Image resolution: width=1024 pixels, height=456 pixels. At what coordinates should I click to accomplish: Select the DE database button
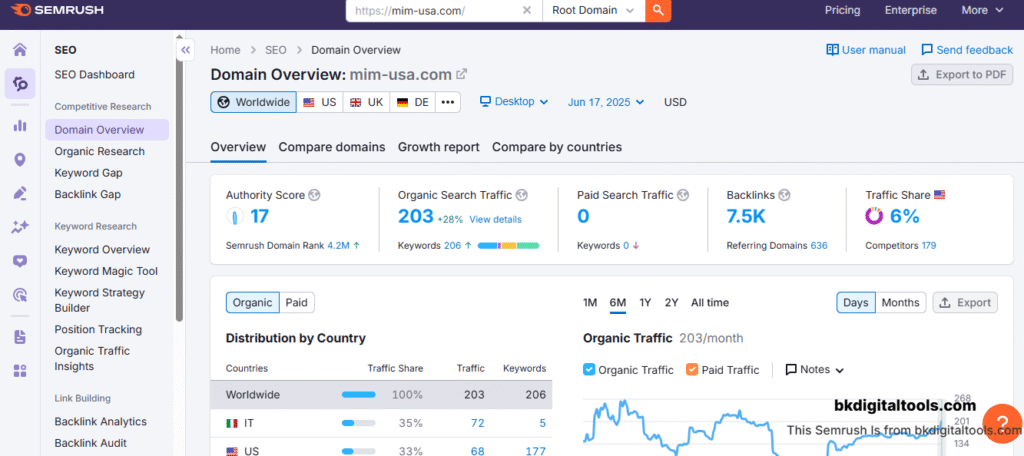(x=413, y=102)
